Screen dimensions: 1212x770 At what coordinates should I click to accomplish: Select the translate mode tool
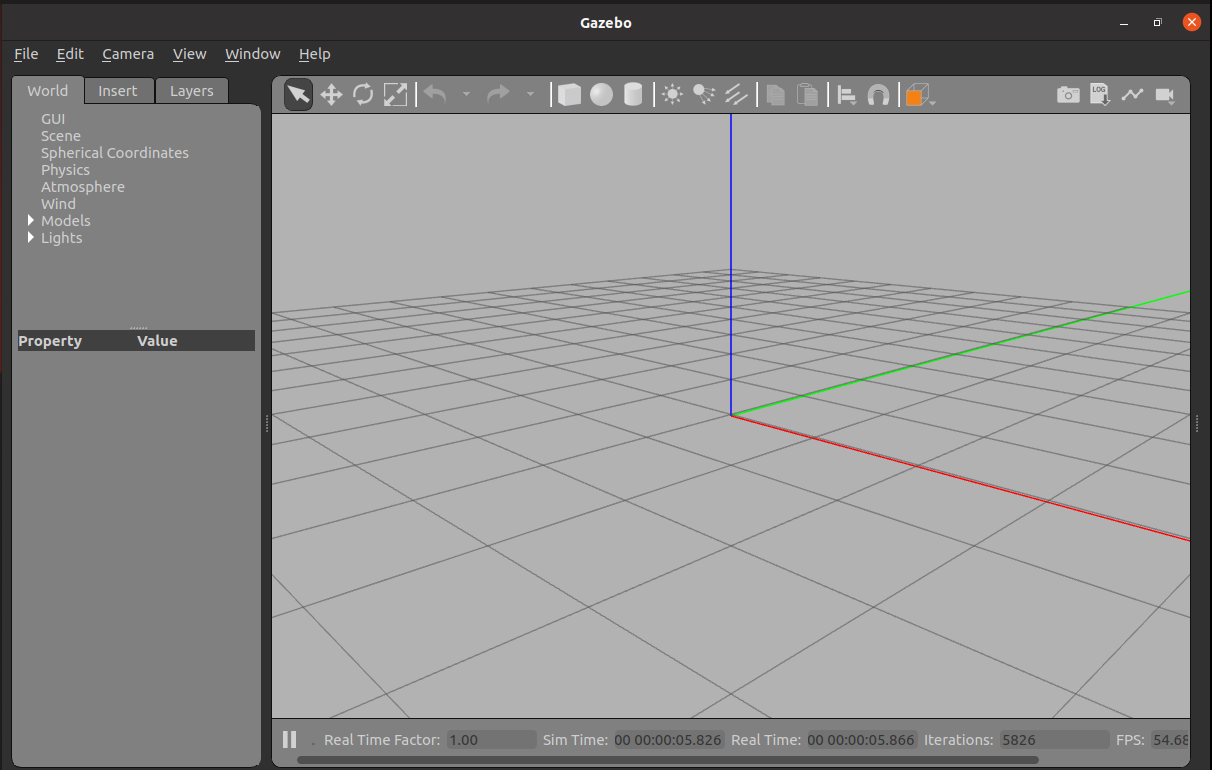331,95
